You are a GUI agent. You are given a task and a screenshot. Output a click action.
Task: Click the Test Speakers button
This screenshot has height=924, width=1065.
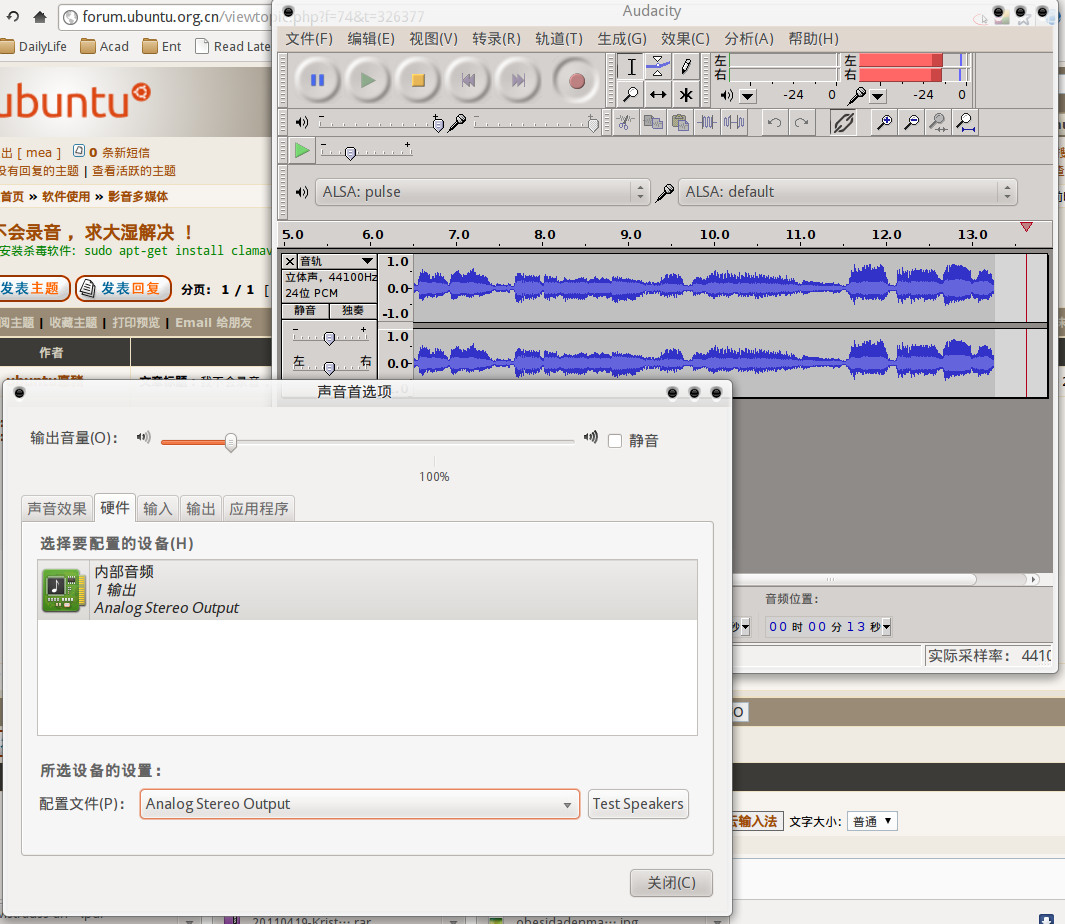tap(638, 804)
